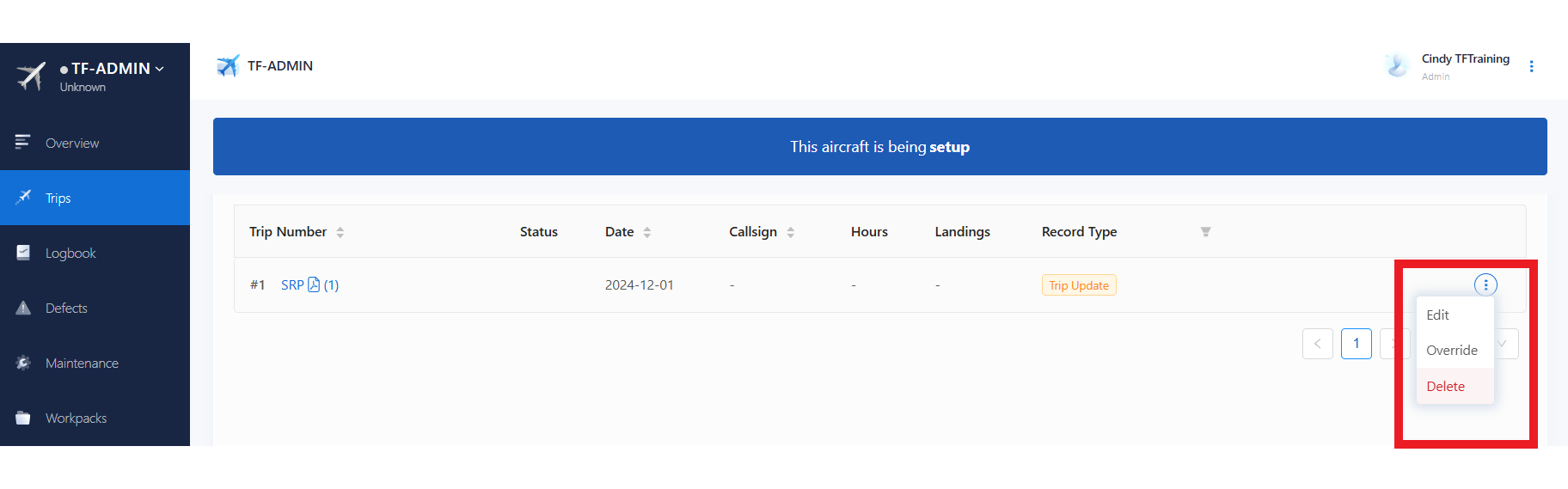Click the Trip Update record type tag
Viewport: 1568px width, 489px height.
coord(1079,285)
